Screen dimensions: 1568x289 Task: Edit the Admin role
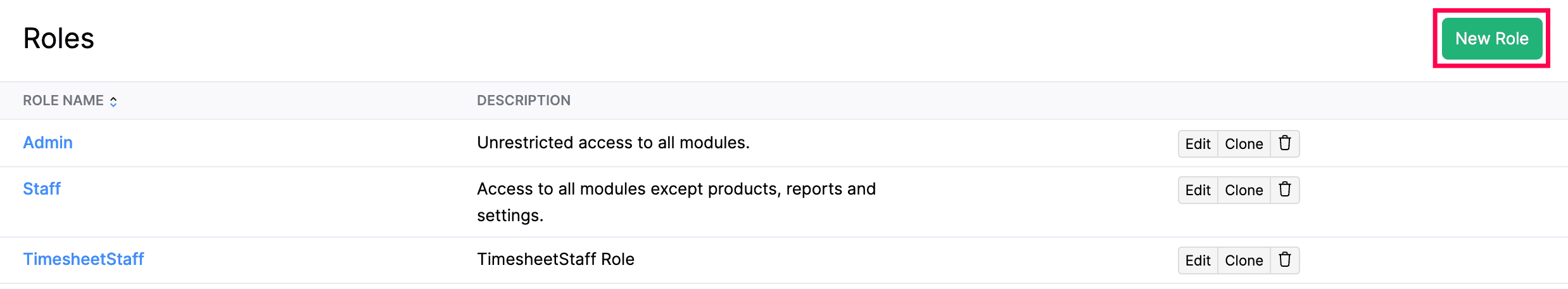click(x=1198, y=144)
